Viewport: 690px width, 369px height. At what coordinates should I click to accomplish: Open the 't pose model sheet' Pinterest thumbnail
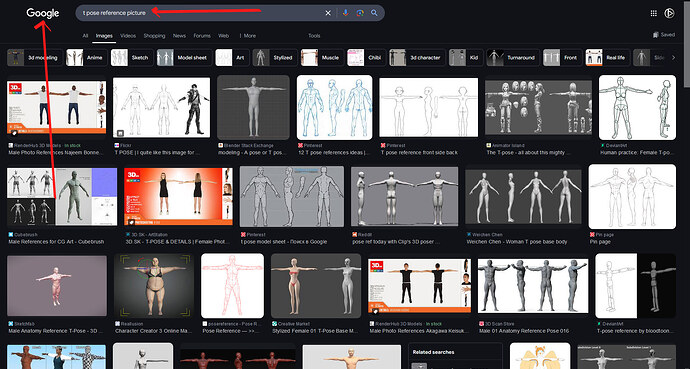(x=292, y=197)
